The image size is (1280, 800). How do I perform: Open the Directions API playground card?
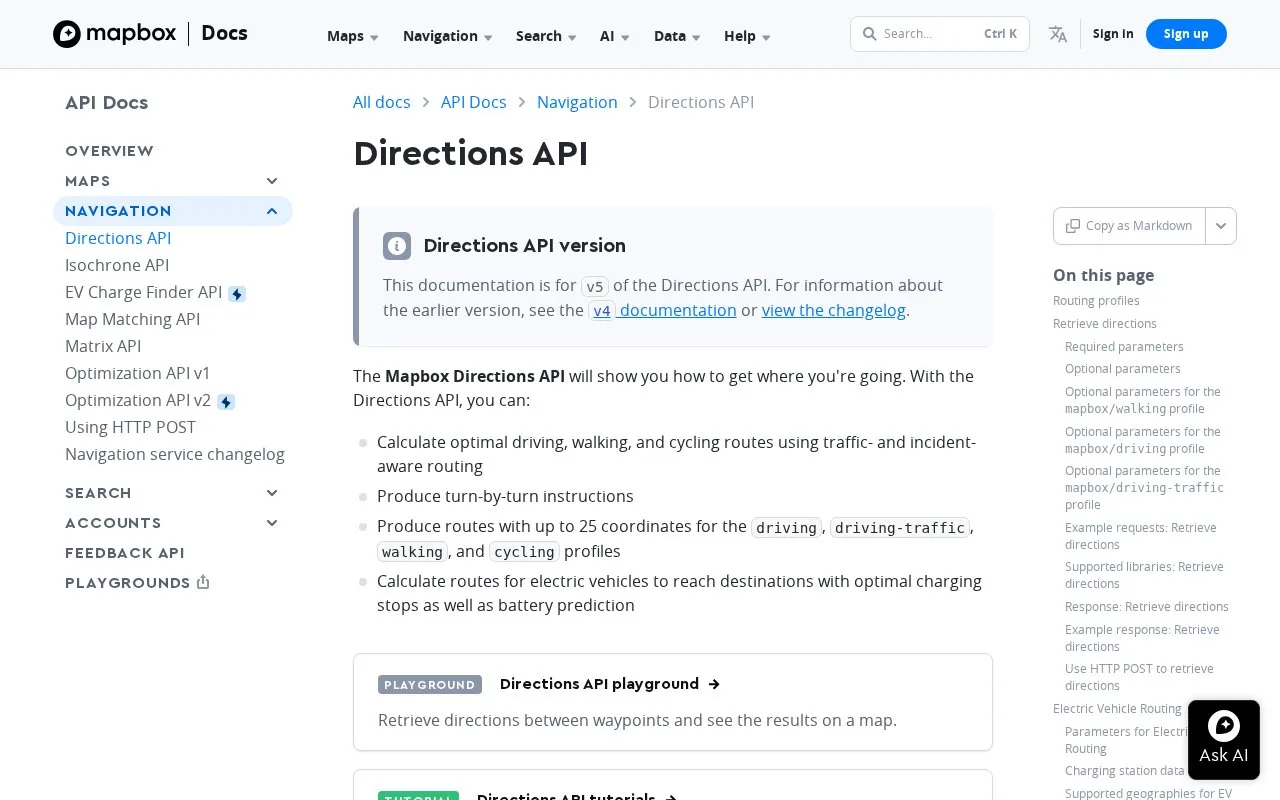click(x=673, y=702)
